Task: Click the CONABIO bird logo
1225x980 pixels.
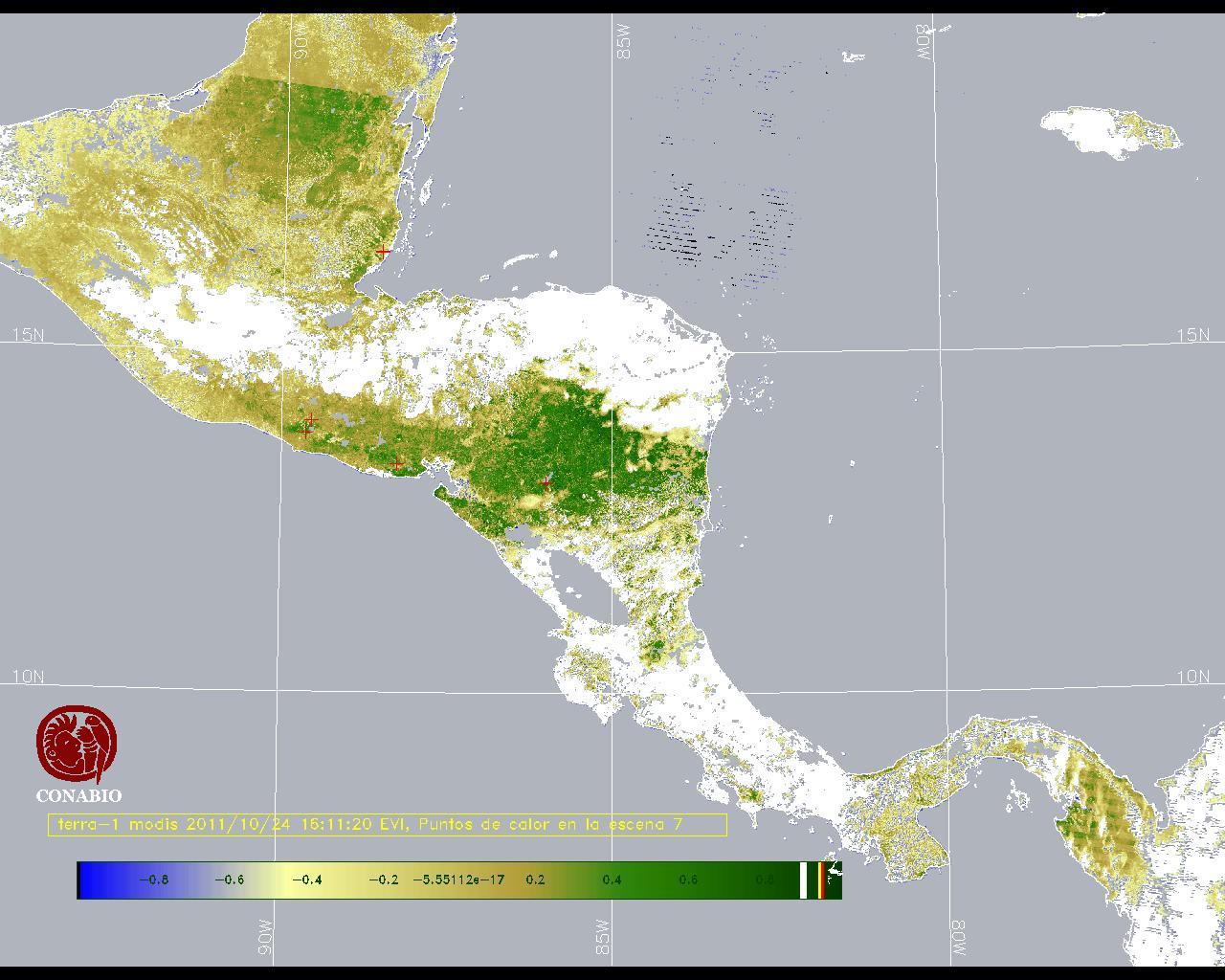Action: pos(77,745)
